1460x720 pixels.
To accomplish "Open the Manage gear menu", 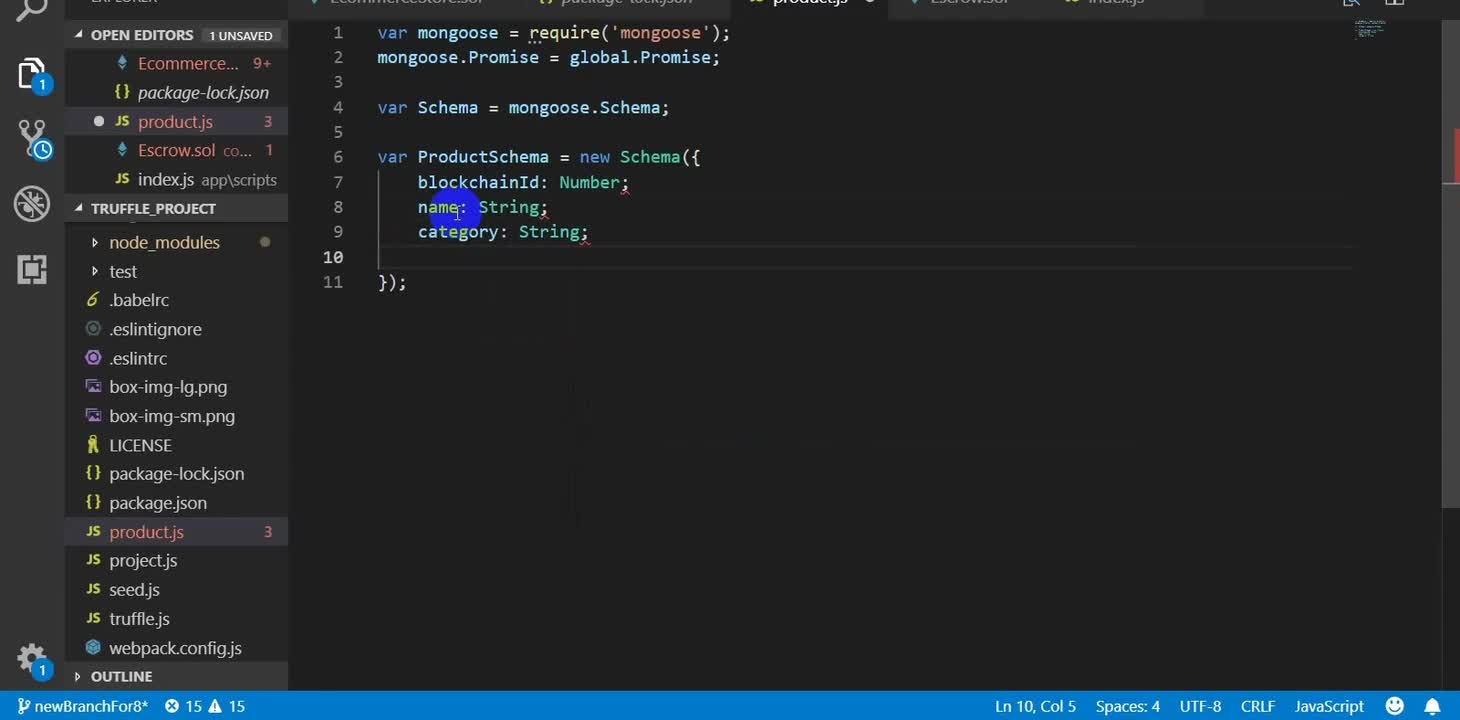I will [32, 658].
